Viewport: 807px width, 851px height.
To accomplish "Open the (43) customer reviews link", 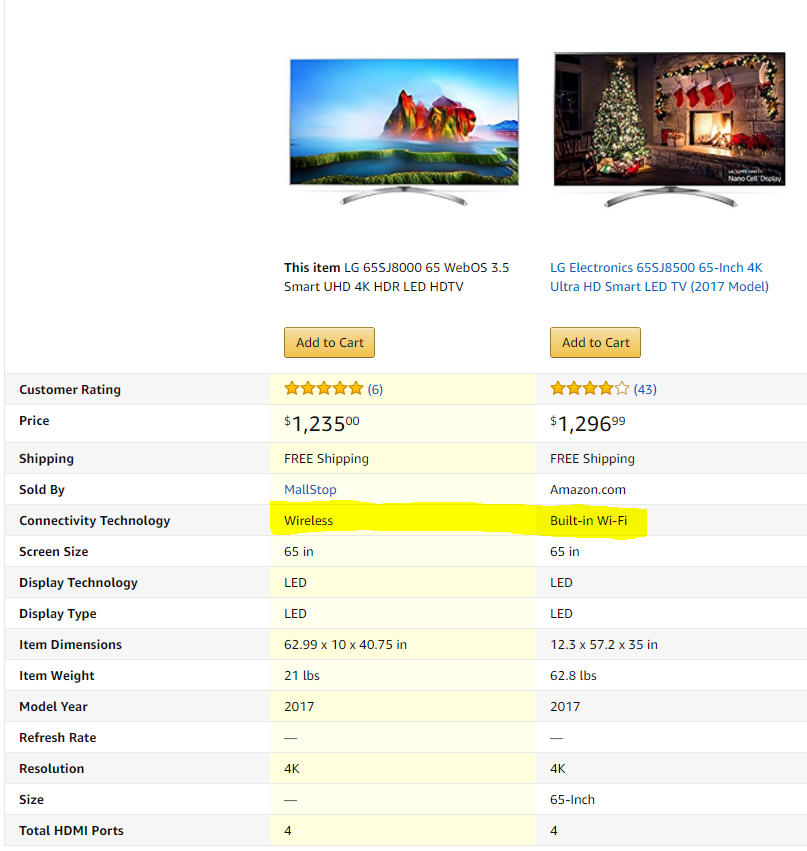I will click(x=645, y=389).
